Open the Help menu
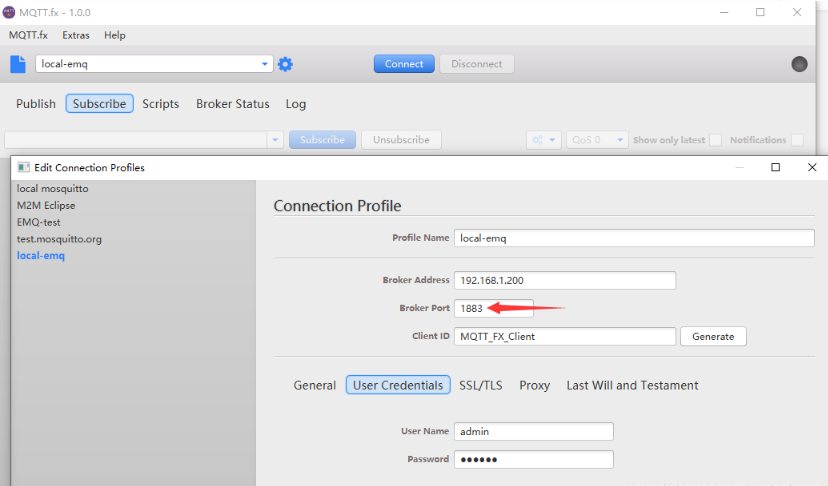The height and width of the screenshot is (486, 828). (x=115, y=35)
